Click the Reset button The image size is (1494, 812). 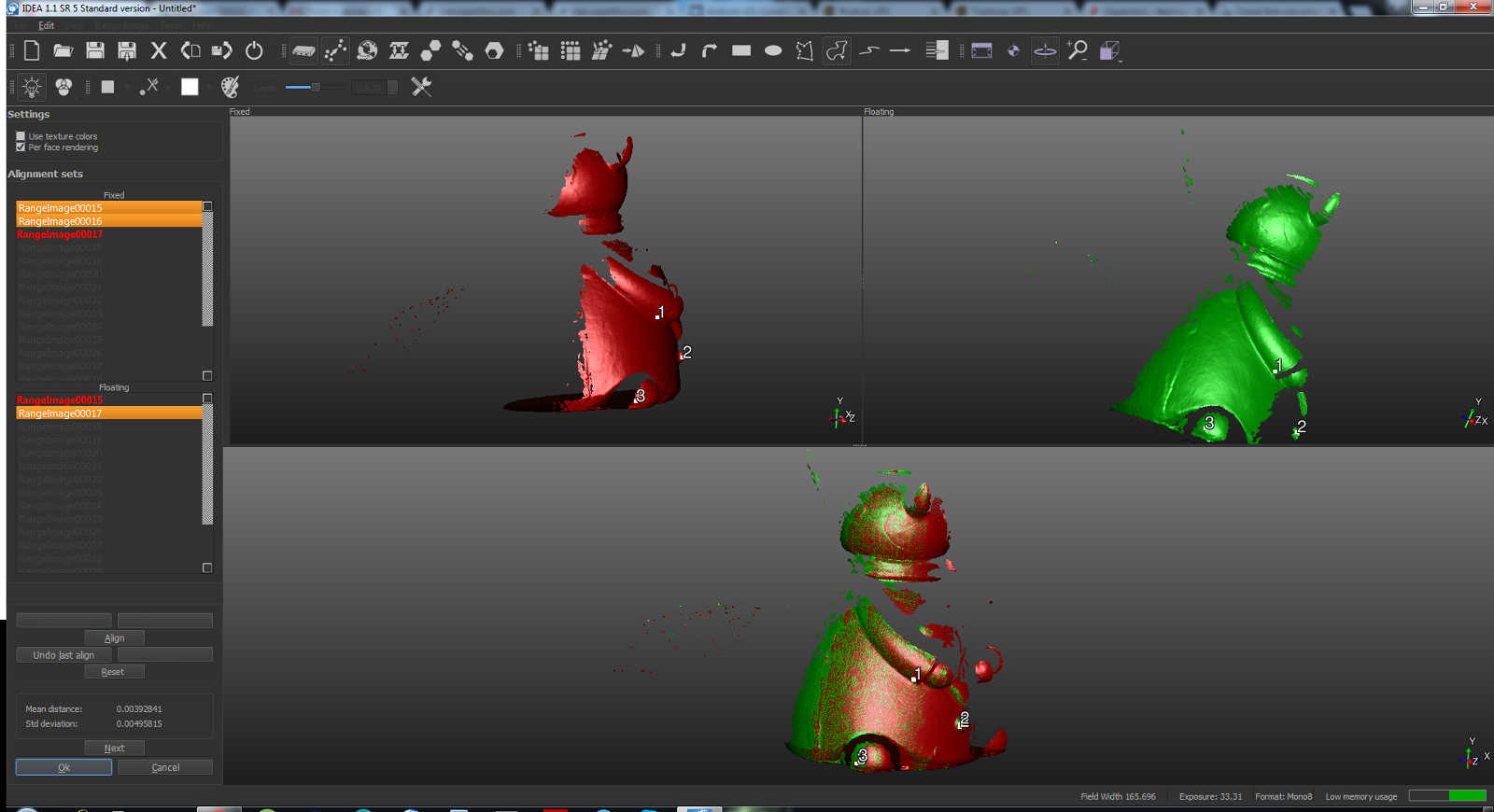pos(114,672)
